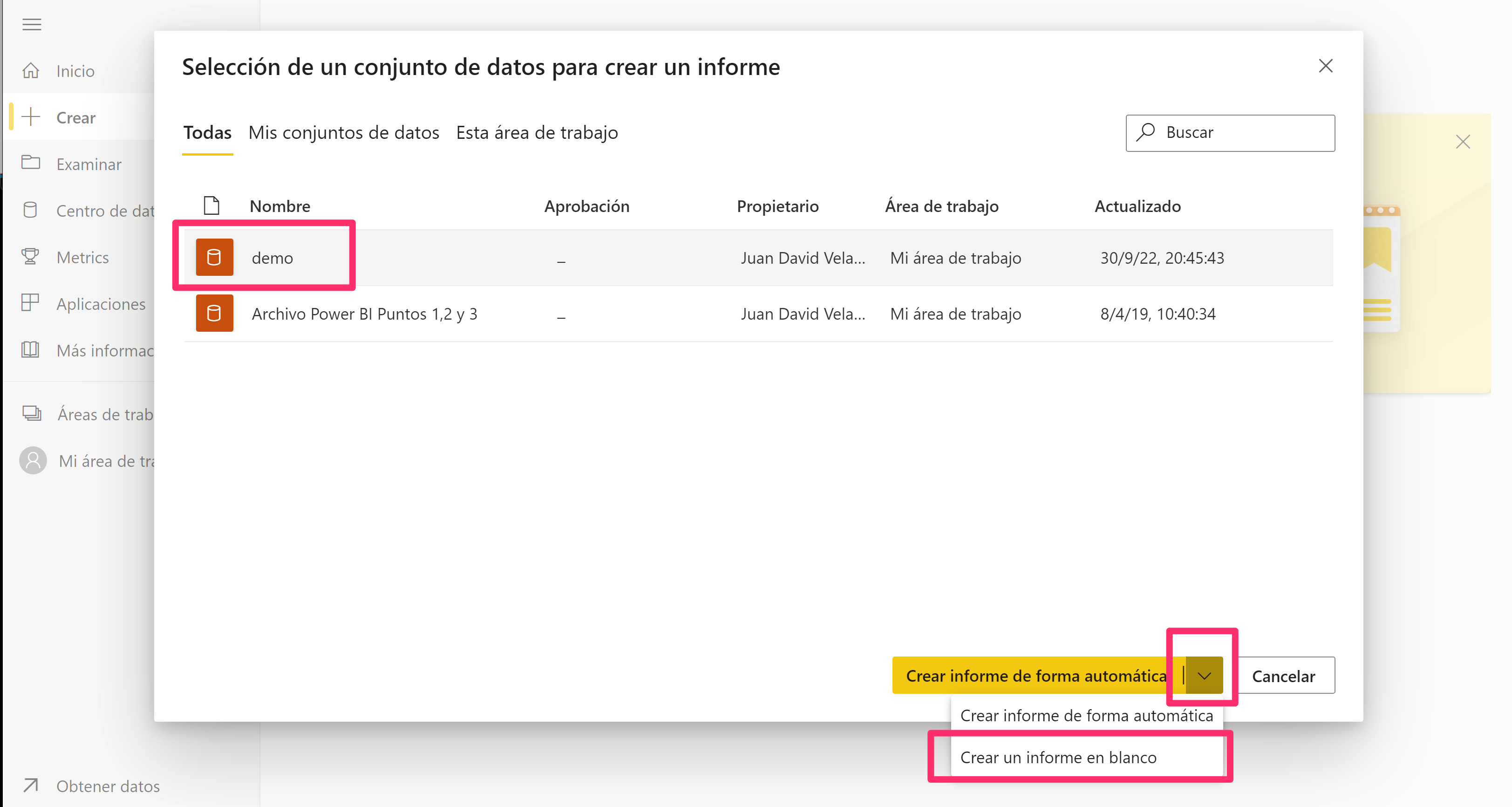1512x807 pixels.
Task: Sort by the Actualizado column header
Action: pos(1137,206)
